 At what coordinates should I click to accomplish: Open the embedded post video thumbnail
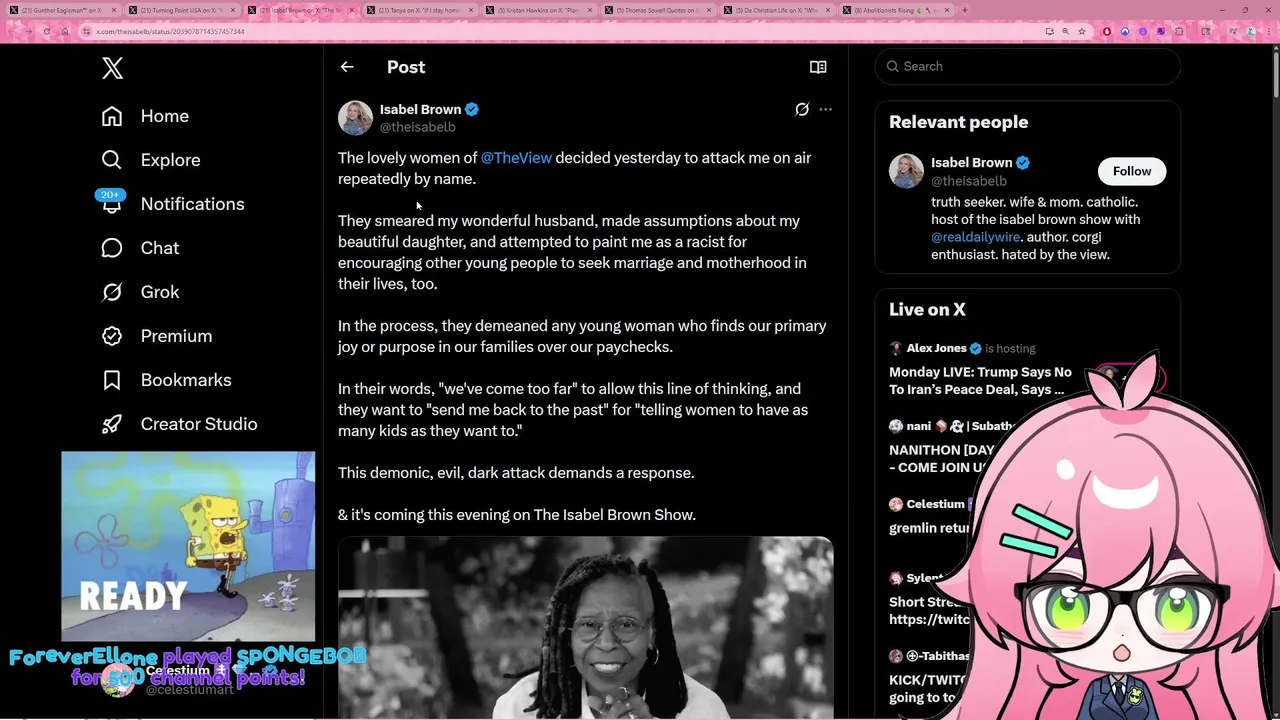(585, 628)
